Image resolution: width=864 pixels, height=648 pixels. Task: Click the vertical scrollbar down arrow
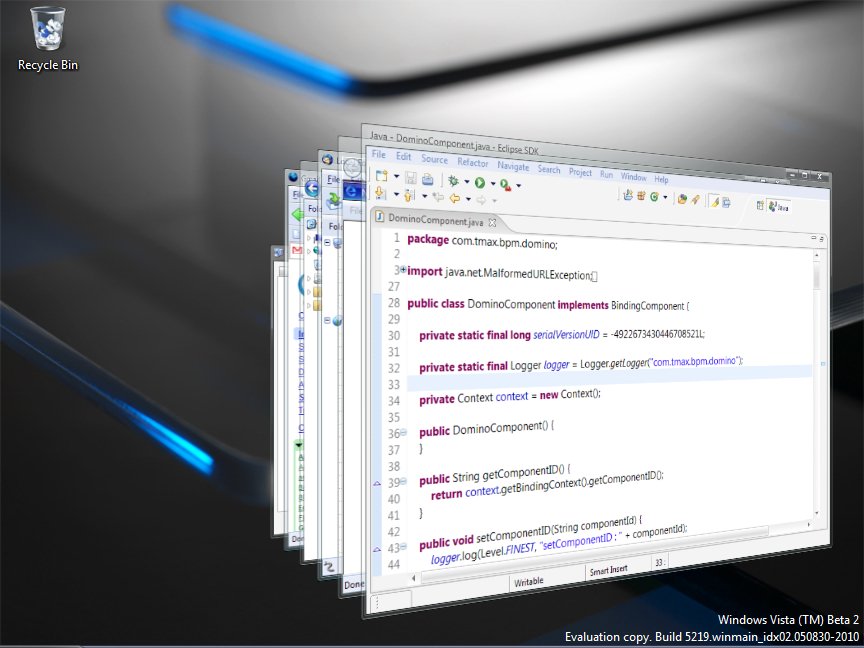(x=816, y=514)
